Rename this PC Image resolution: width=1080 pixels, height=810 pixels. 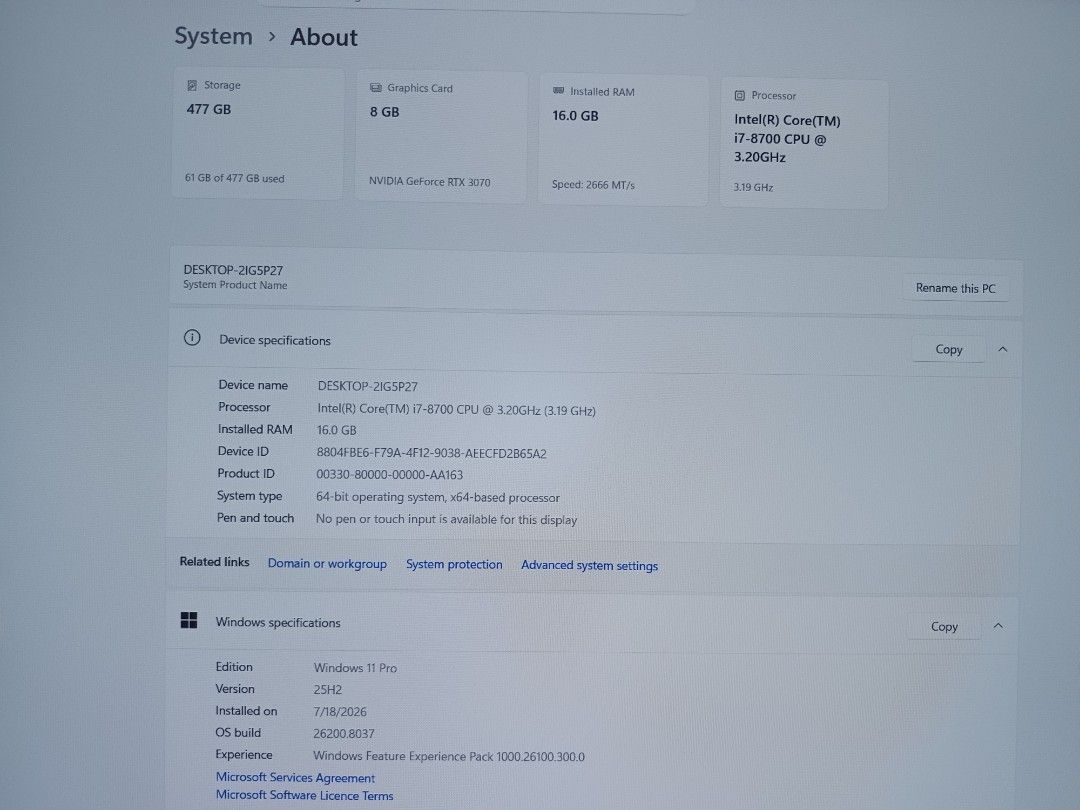tap(955, 288)
